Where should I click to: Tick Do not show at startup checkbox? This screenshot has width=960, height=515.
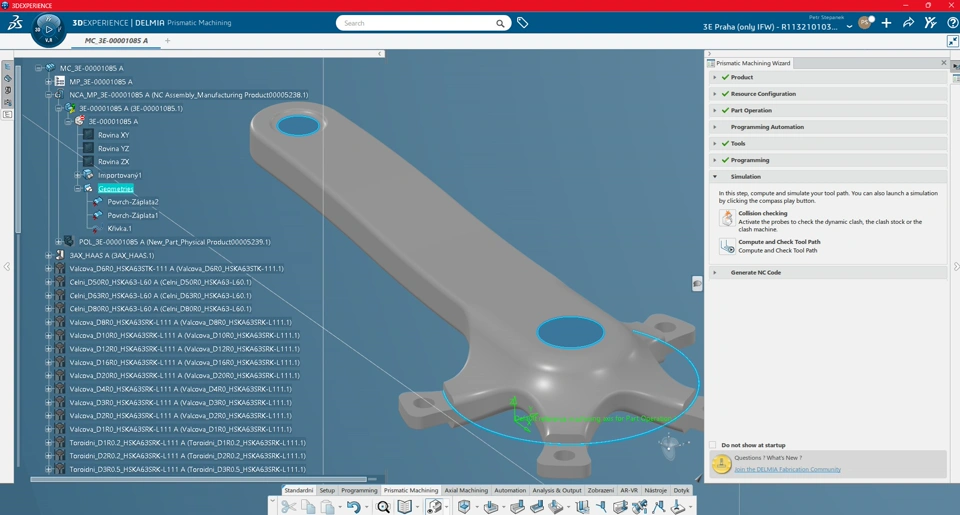coord(713,445)
